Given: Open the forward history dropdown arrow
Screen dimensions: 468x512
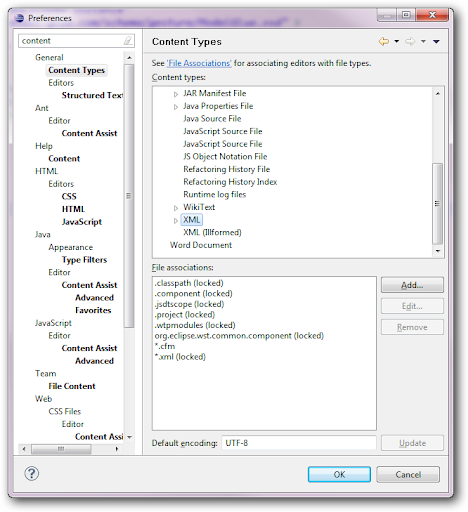Looking at the screenshot, I should (x=423, y=41).
